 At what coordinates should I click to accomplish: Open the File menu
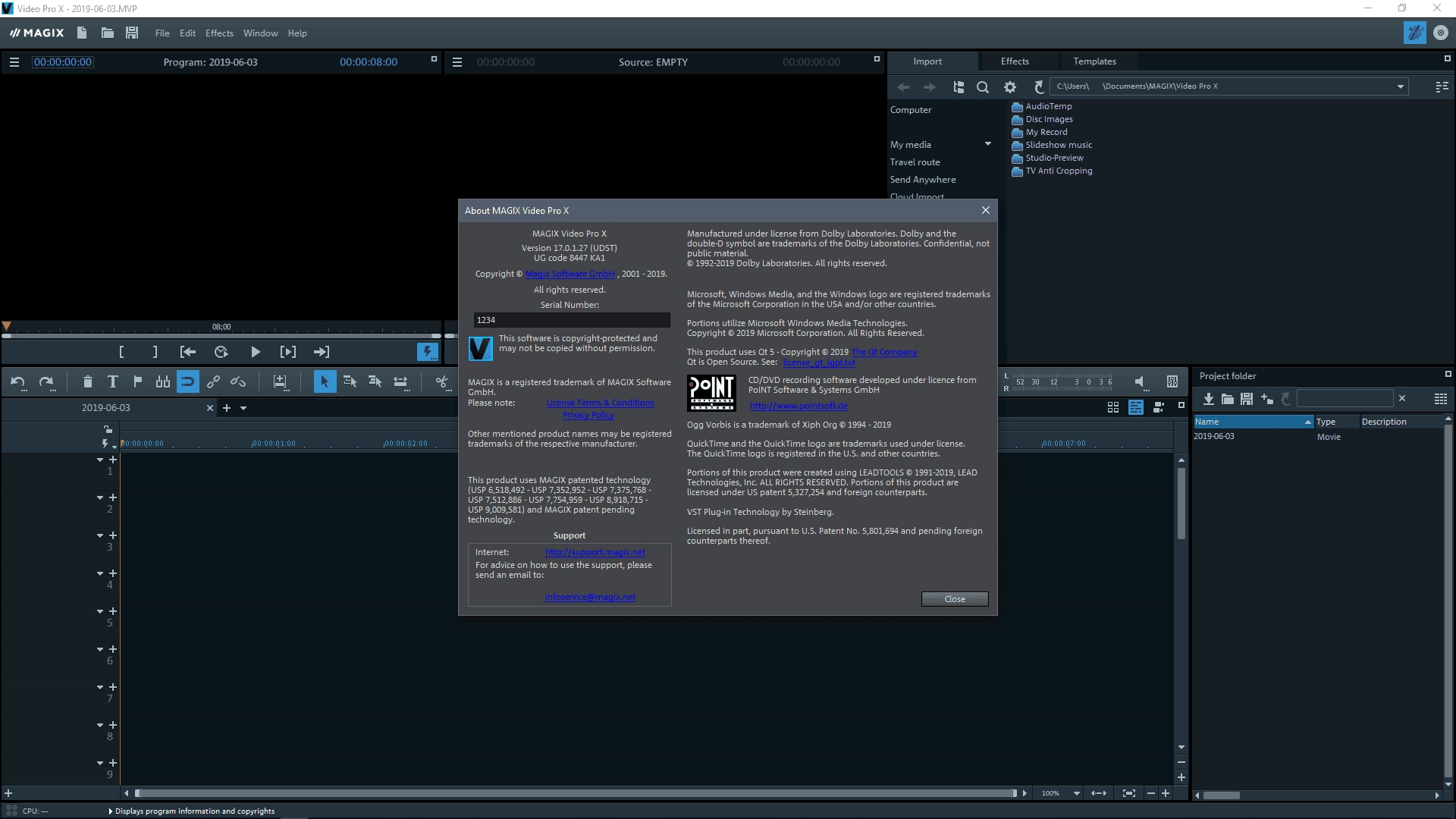click(x=162, y=33)
